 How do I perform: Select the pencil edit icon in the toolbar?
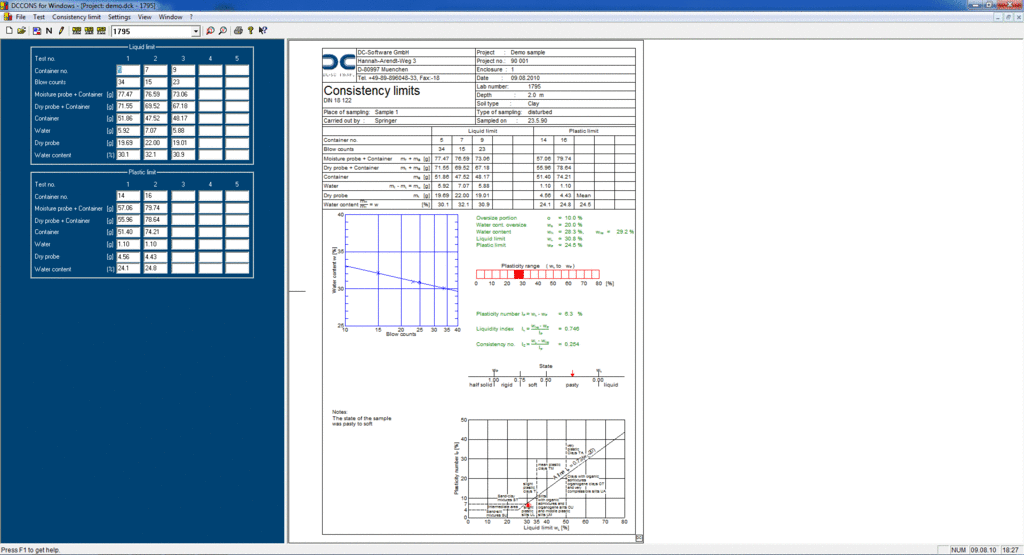pos(61,31)
